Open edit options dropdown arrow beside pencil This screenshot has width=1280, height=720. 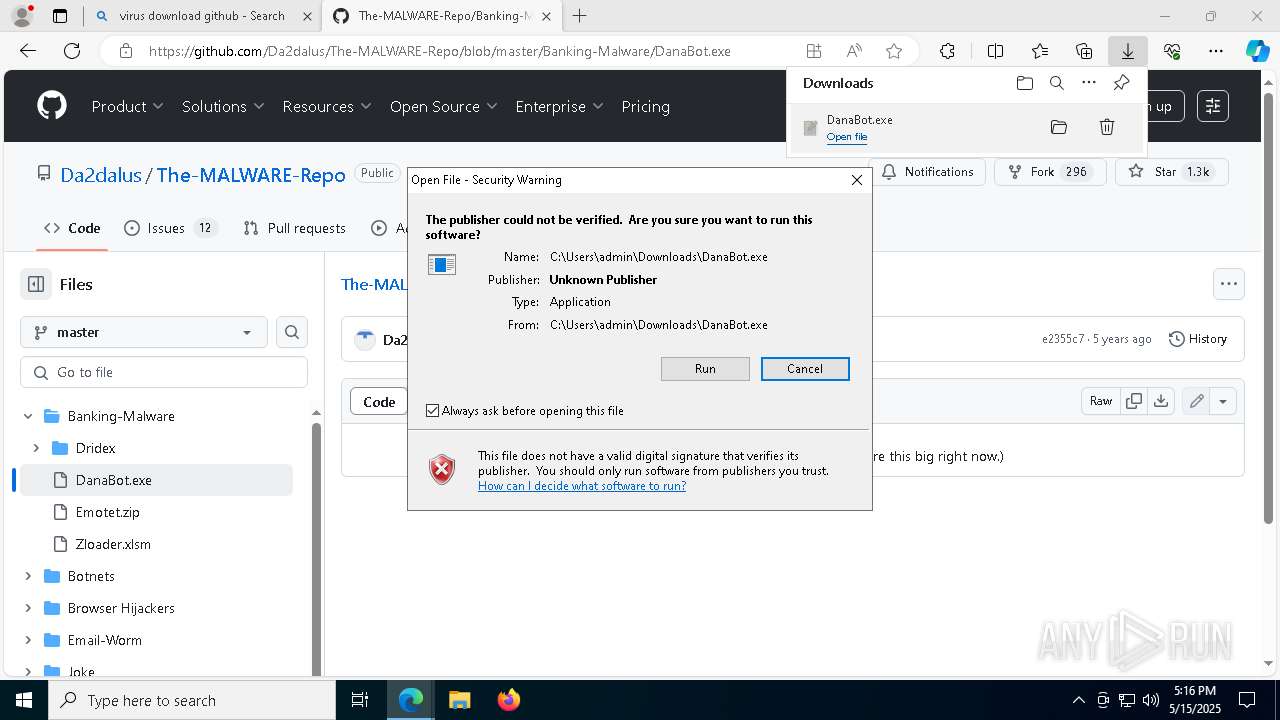pyautogui.click(x=1223, y=401)
